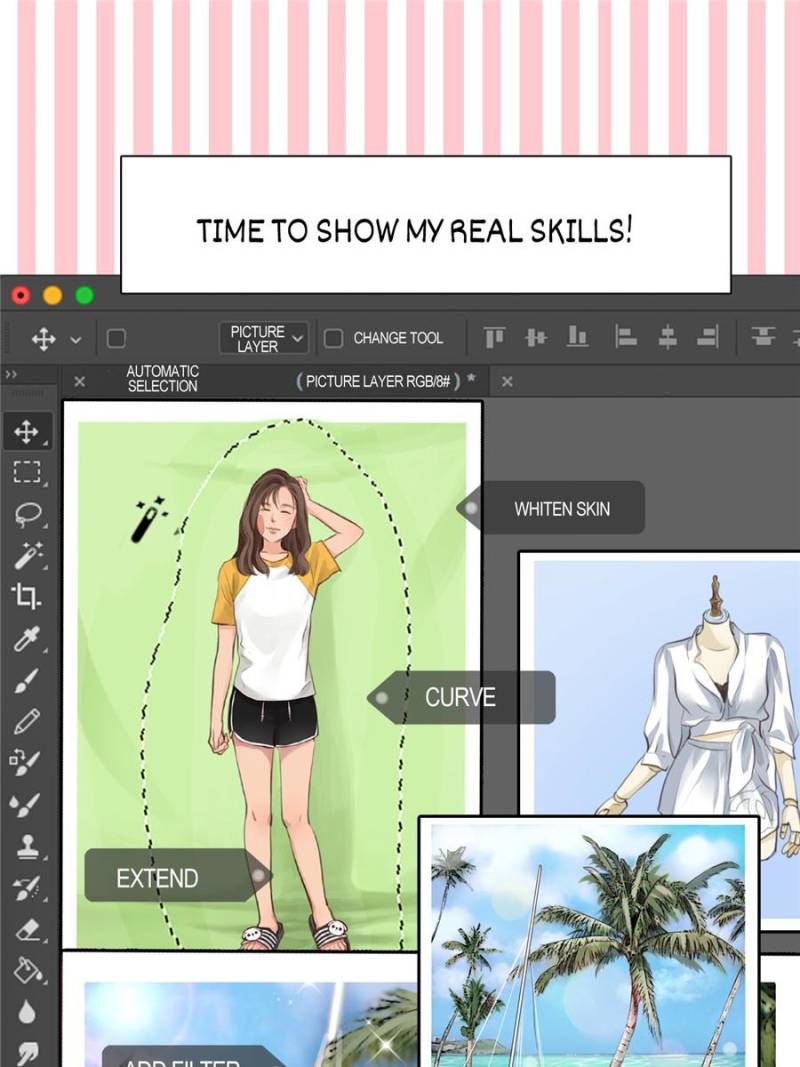Select the Lasso tool
Viewport: 800px width, 1067px height.
pyautogui.click(x=27, y=514)
